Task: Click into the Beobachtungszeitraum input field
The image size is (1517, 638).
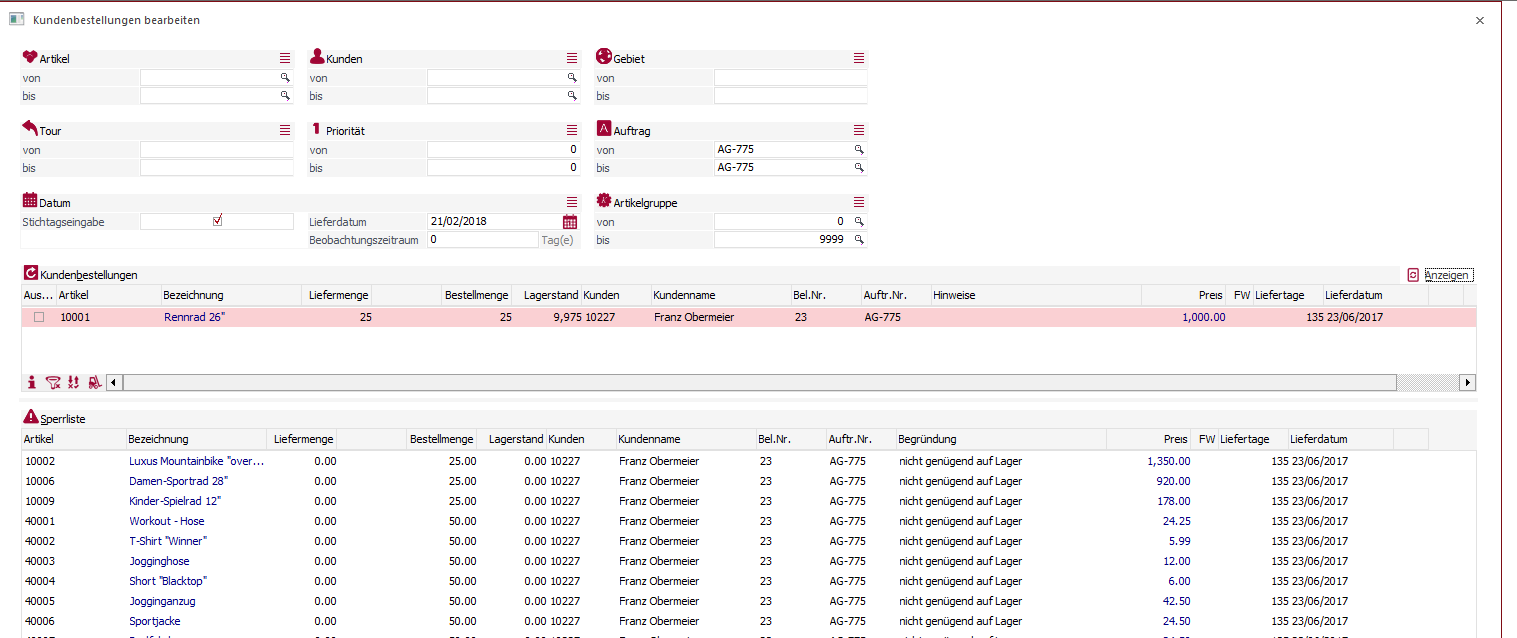Action: (482, 240)
